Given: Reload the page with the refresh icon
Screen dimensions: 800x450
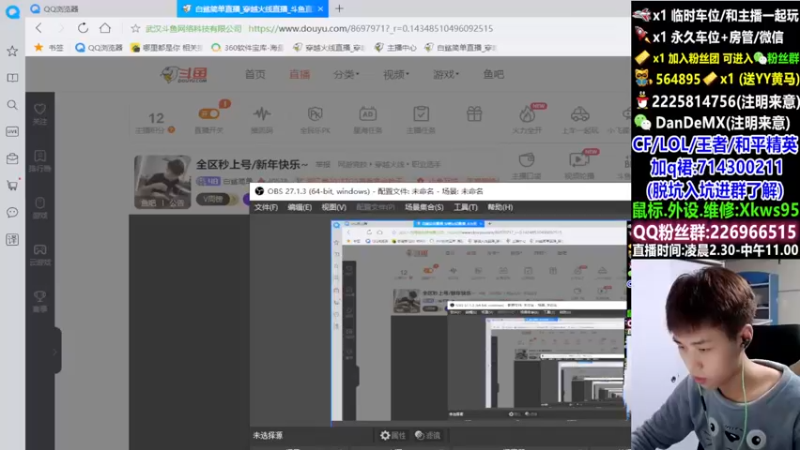Looking at the screenshot, I should pos(83,28).
